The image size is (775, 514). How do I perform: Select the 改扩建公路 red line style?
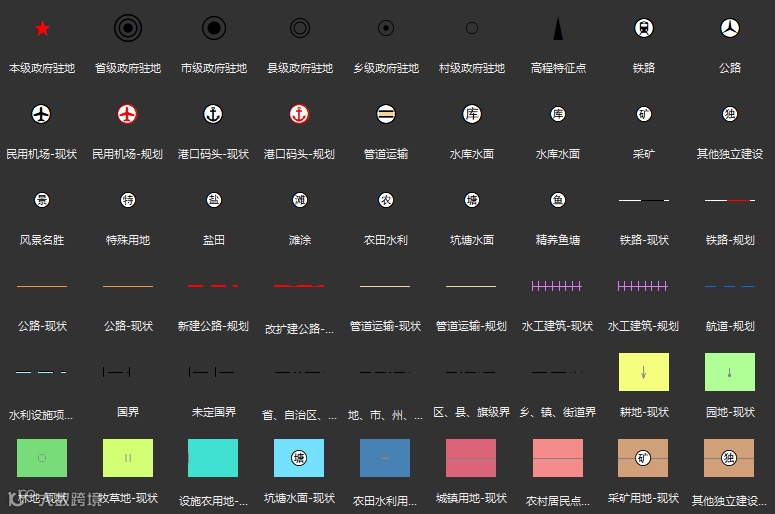click(299, 286)
